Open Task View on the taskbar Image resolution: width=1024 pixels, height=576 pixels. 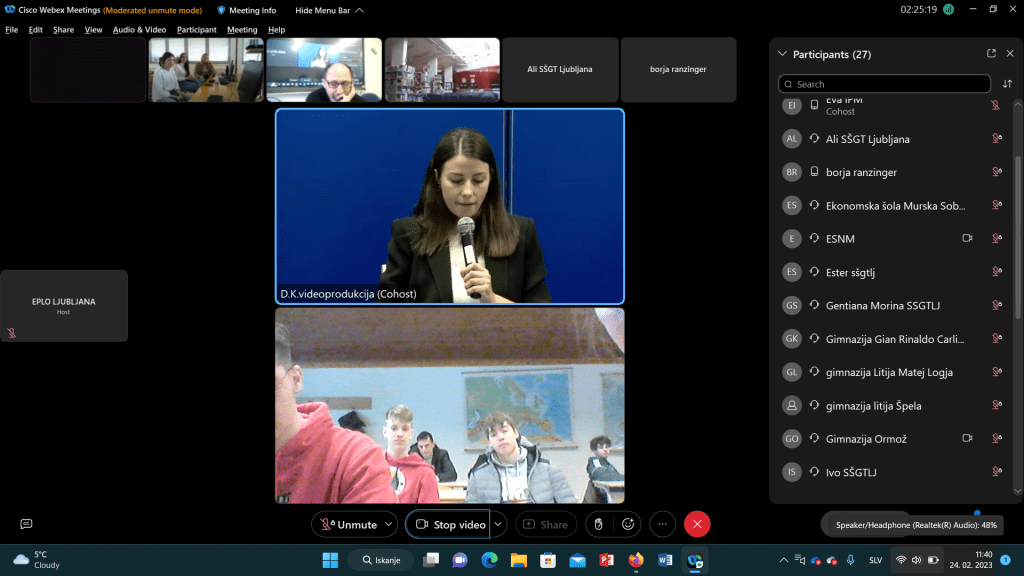[431, 560]
